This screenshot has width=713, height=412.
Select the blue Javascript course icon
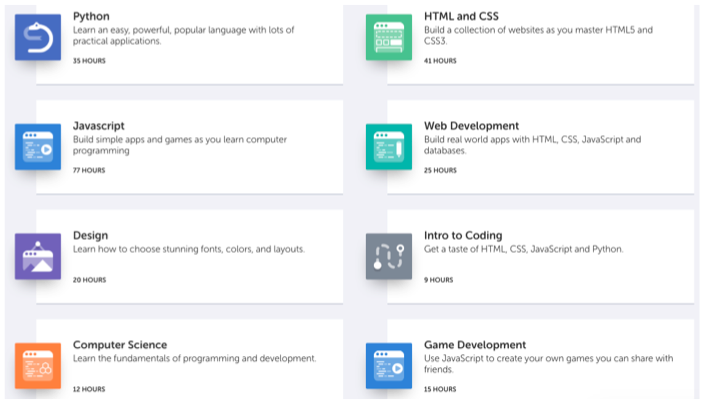click(x=38, y=147)
